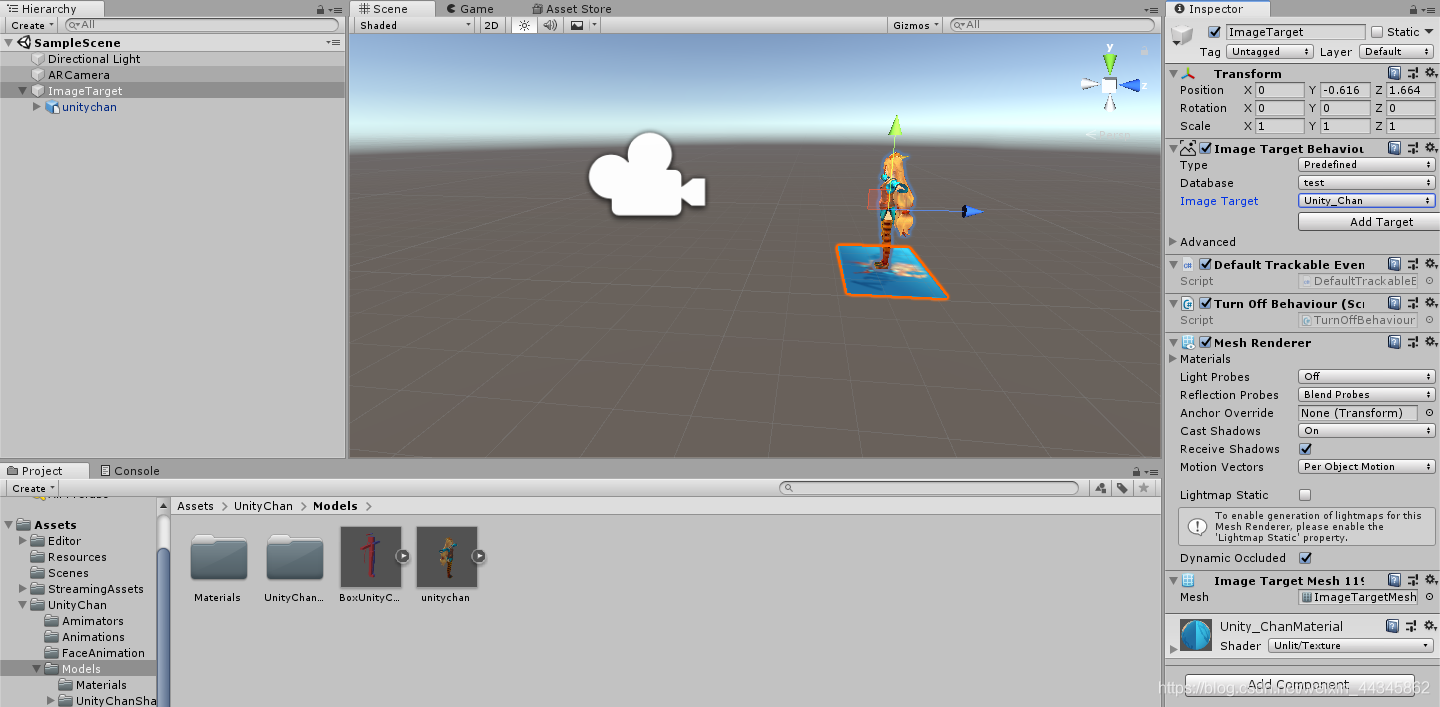The image size is (1440, 707).
Task: Click the Add Target button
Action: tap(1367, 222)
